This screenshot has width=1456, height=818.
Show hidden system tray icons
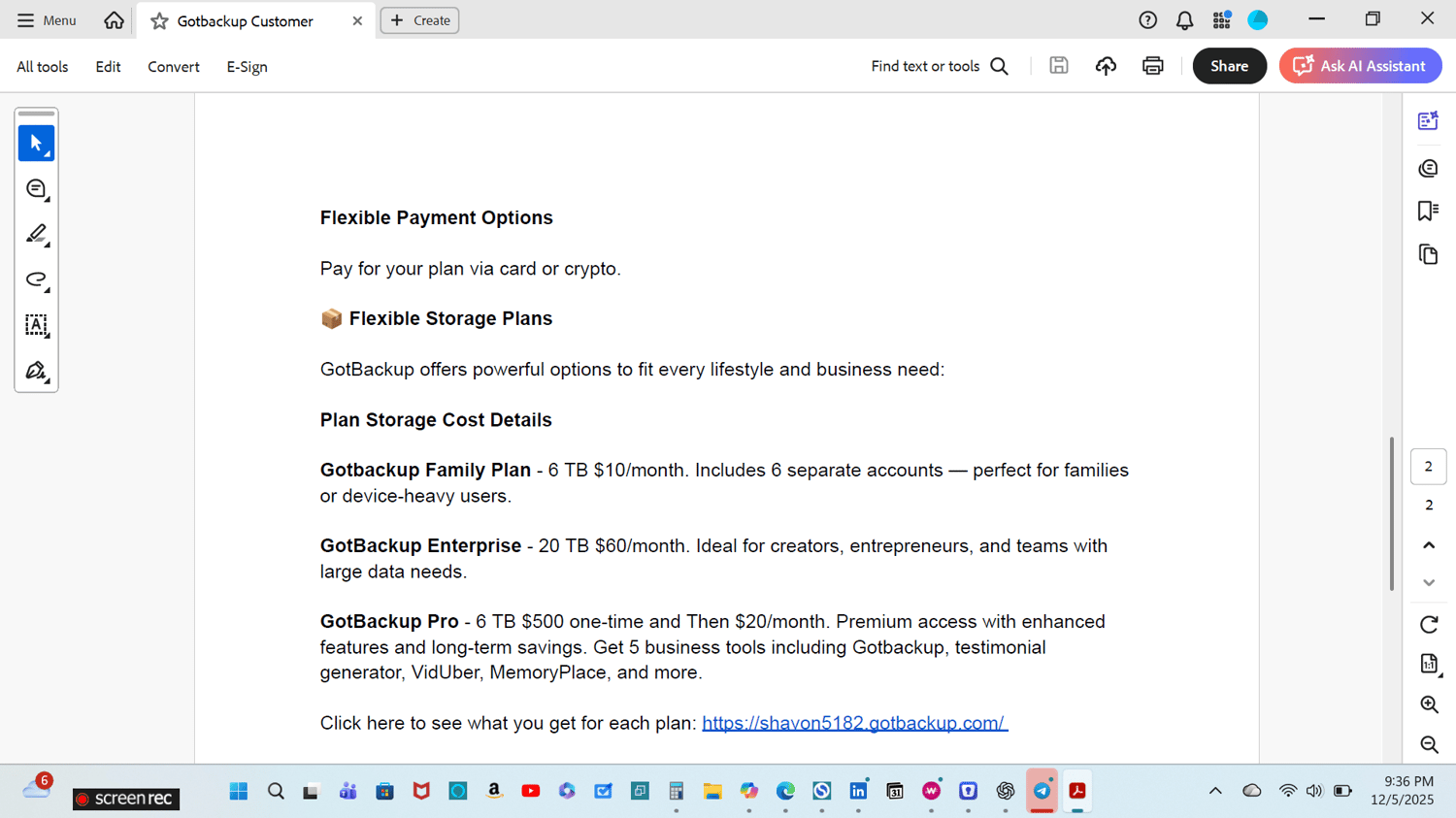(1215, 792)
